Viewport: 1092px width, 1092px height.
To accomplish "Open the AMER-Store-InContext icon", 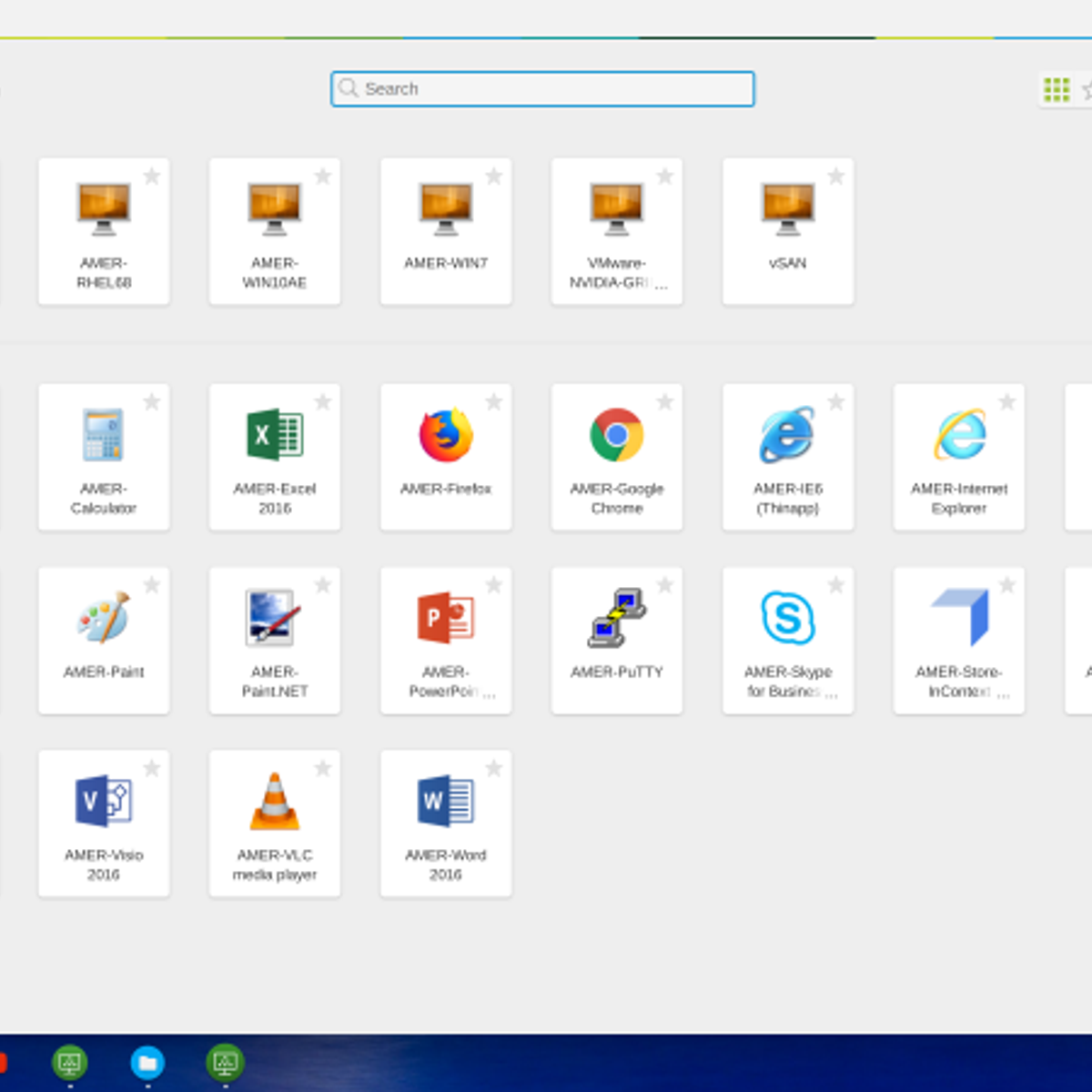I will 960,618.
